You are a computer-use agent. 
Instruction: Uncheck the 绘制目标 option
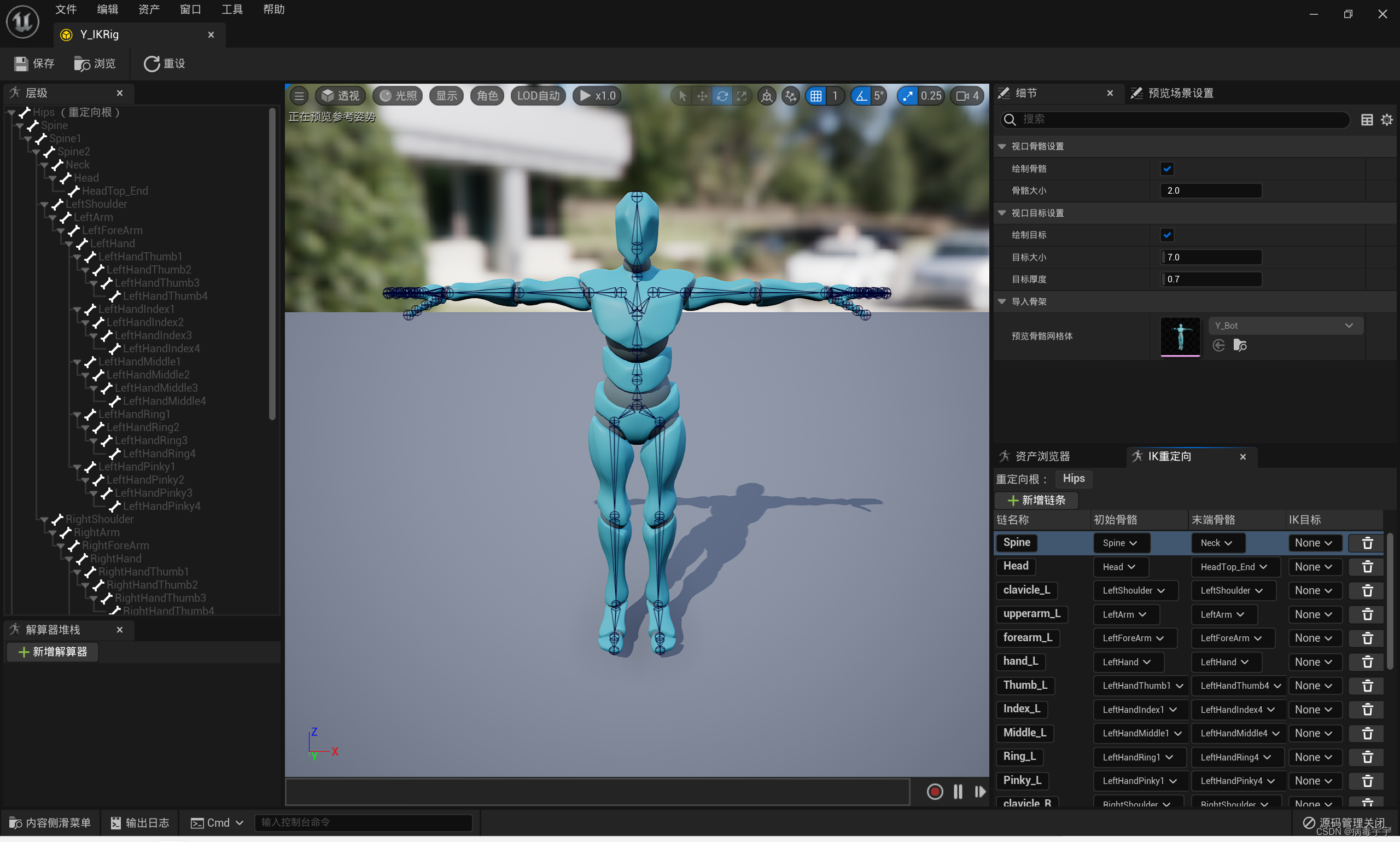[1168, 234]
